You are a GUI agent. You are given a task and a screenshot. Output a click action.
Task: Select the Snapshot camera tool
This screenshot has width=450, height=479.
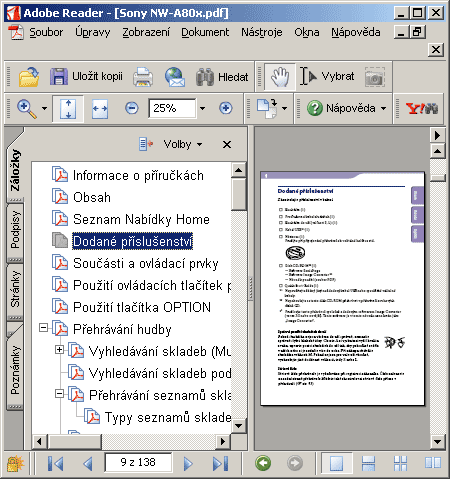click(x=375, y=77)
